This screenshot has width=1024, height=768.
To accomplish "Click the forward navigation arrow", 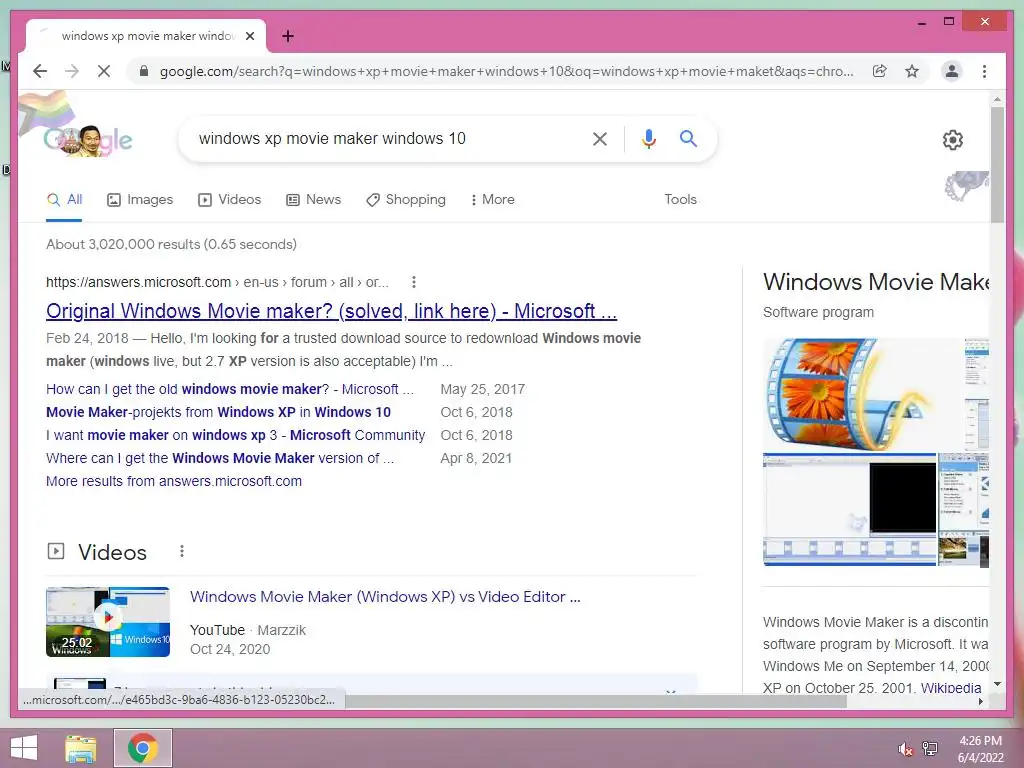I will click(72, 71).
